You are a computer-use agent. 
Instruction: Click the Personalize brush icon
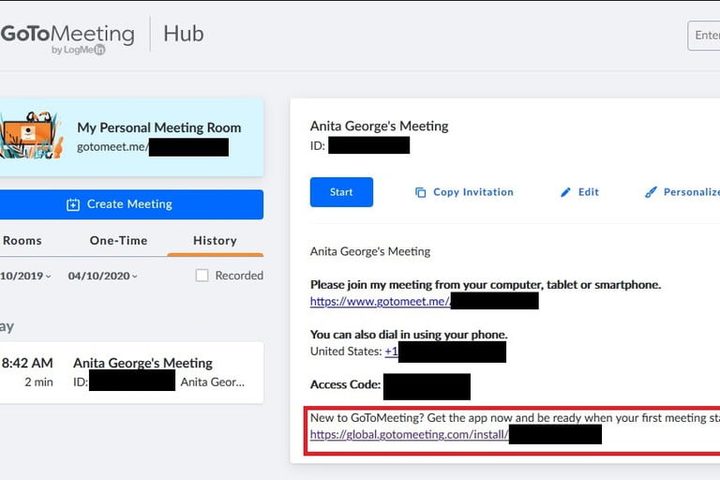click(x=650, y=192)
